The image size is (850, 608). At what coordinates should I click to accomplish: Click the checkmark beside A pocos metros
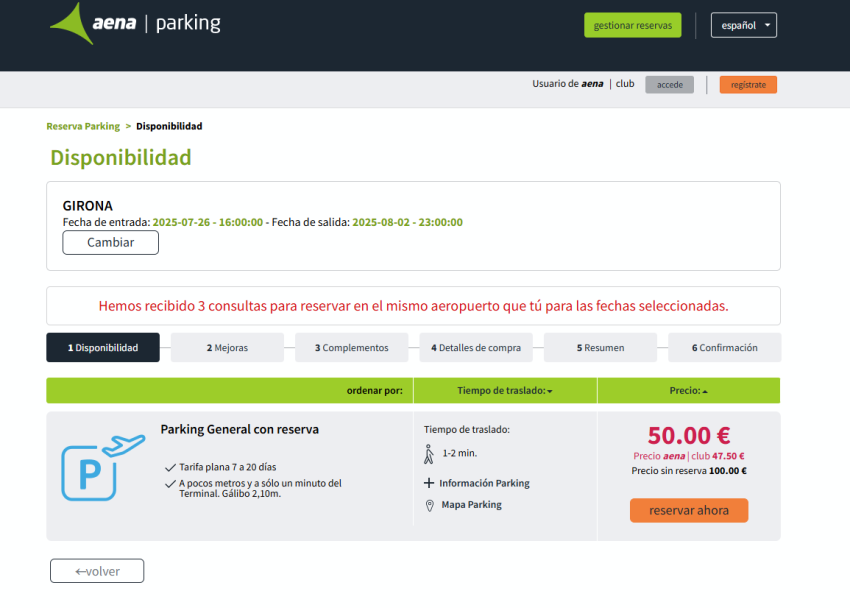click(x=170, y=483)
